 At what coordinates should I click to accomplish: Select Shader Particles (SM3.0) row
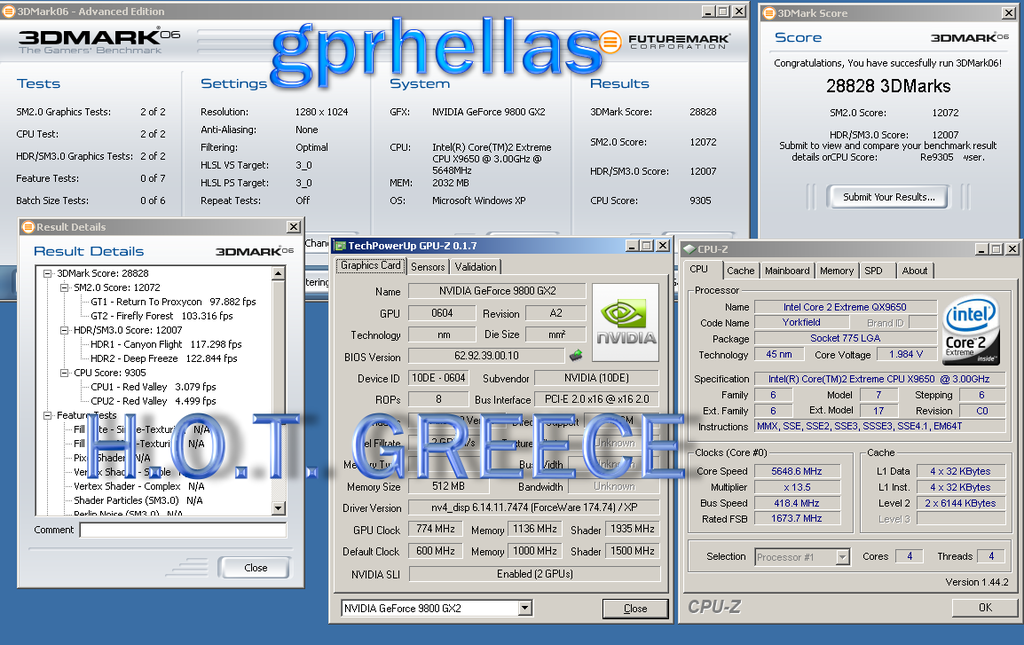[138, 501]
